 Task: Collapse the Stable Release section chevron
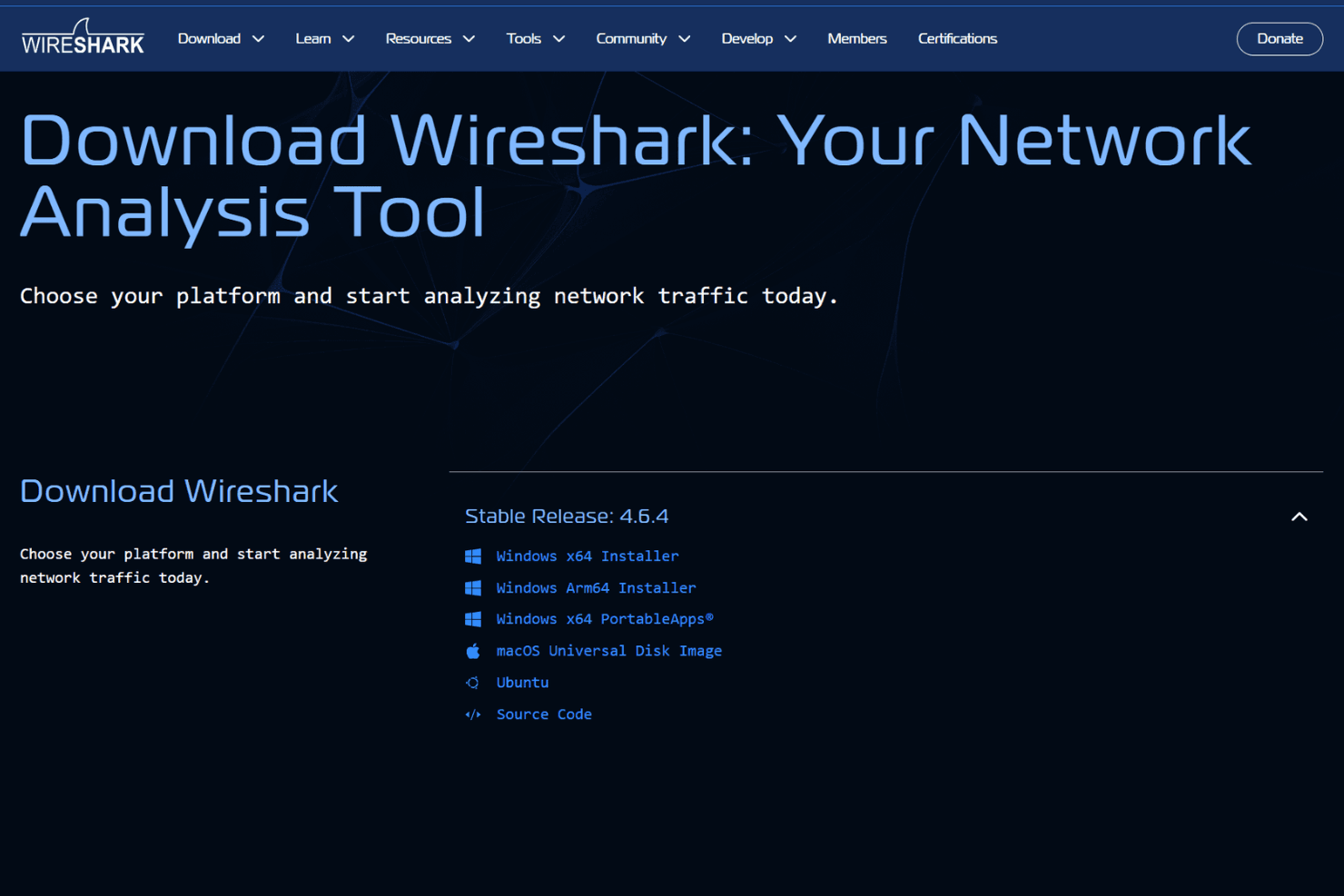tap(1300, 517)
